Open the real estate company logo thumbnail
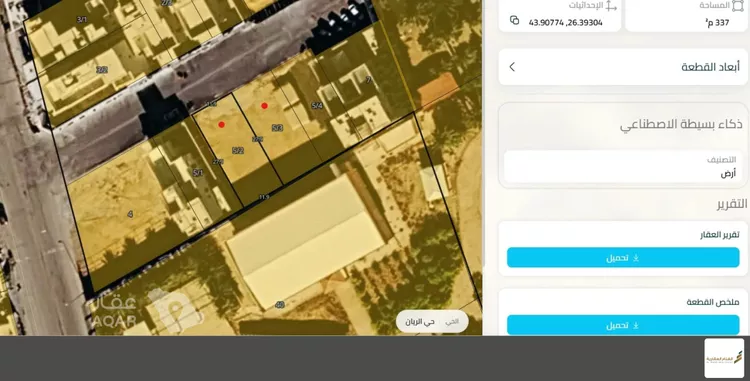The image size is (750, 381). coord(724,358)
